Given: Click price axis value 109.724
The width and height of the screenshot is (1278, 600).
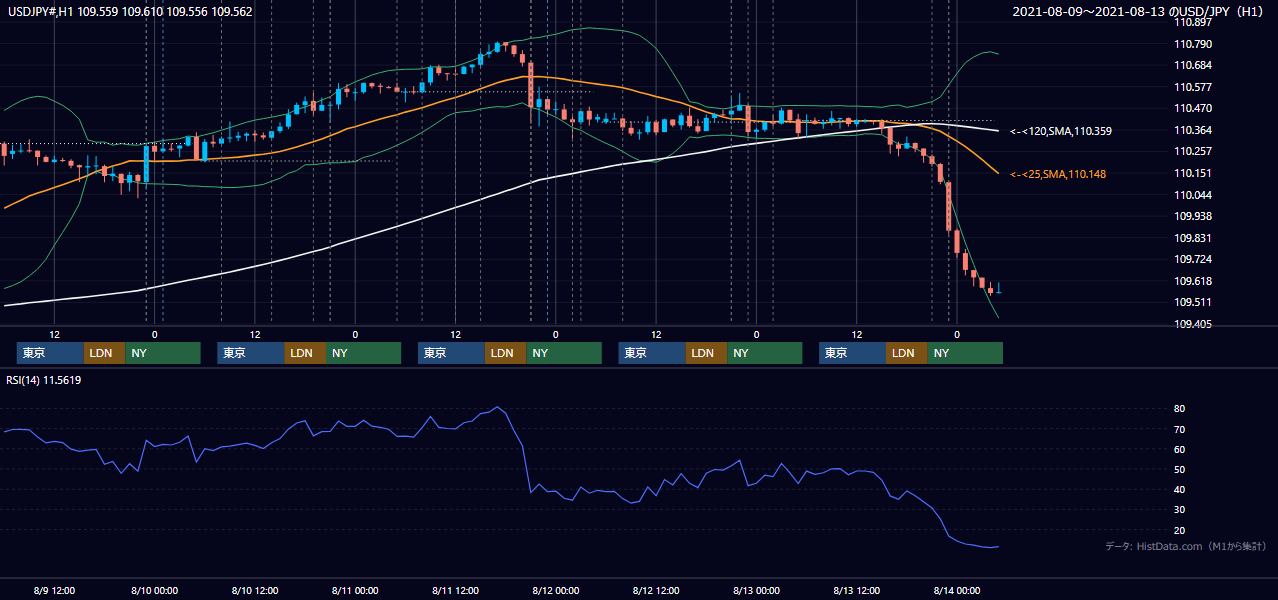Looking at the screenshot, I should click(x=1191, y=259).
